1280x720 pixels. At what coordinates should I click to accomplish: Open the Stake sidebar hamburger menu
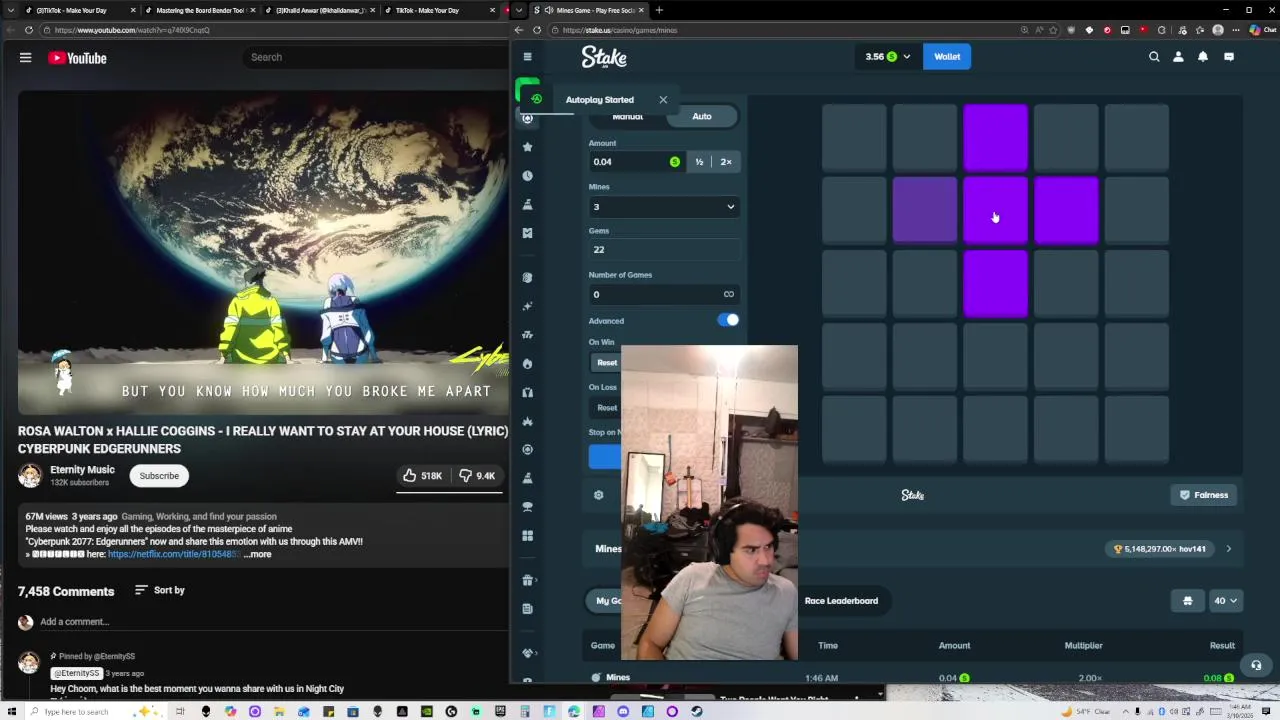pos(527,57)
